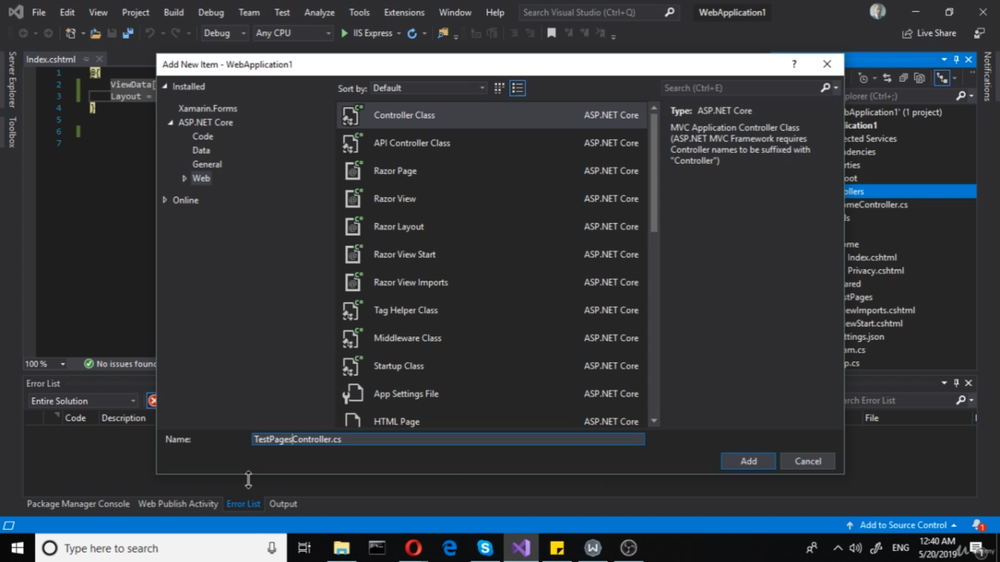Switch to small icons list view

(517, 88)
